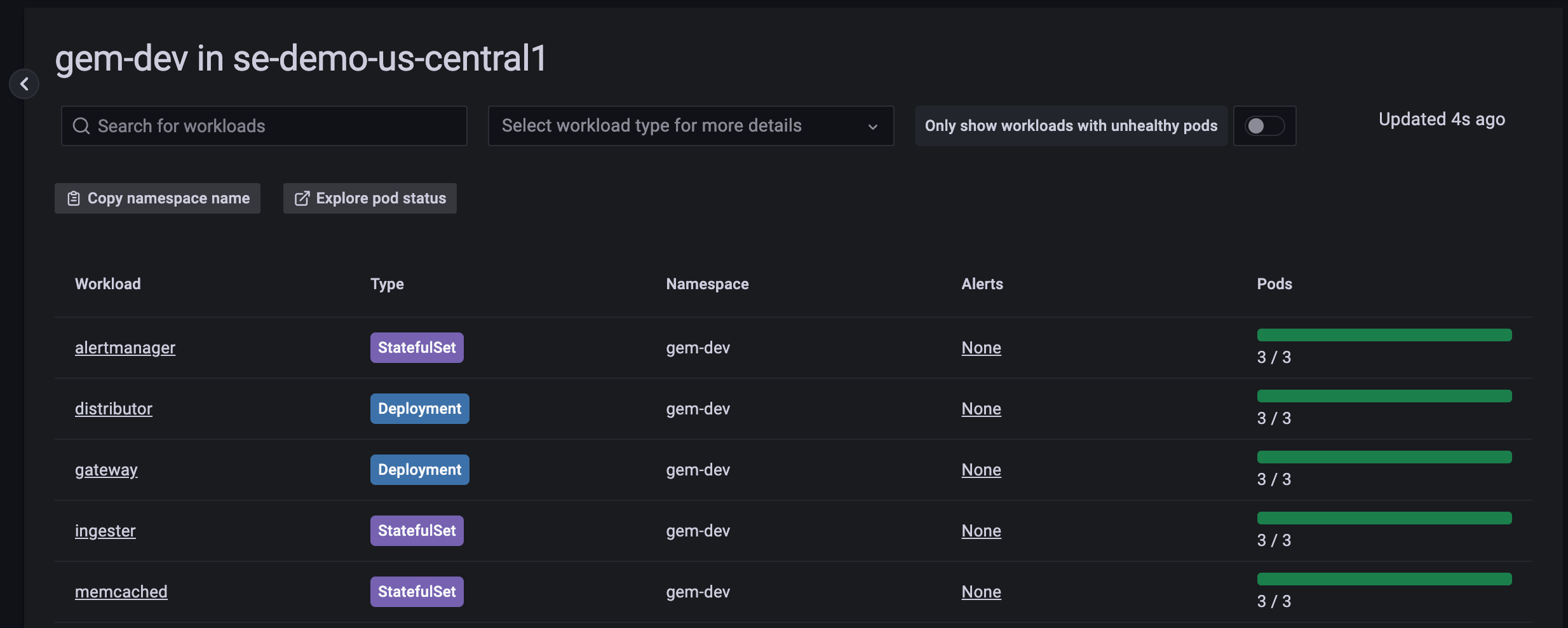This screenshot has width=1568, height=628.
Task: Toggle the switch next to unhealthy pods filter
Action: pos(1264,126)
